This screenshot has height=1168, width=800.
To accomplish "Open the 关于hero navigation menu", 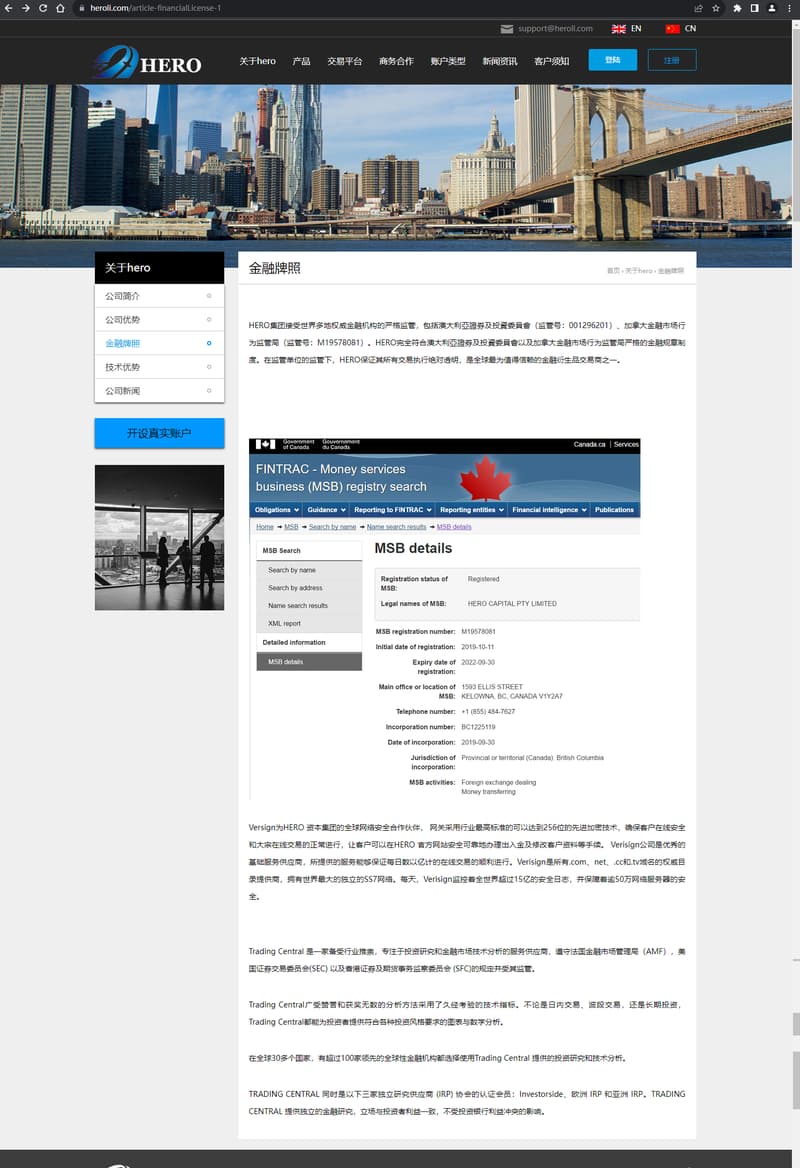I will (257, 61).
